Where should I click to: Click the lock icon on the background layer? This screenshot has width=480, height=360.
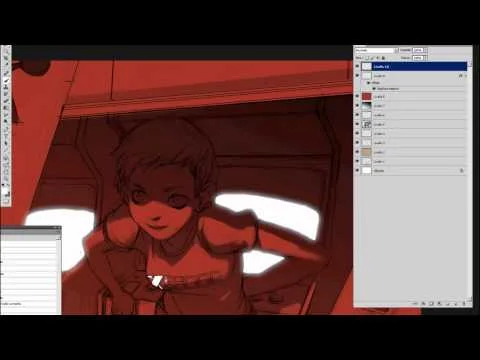tap(462, 171)
